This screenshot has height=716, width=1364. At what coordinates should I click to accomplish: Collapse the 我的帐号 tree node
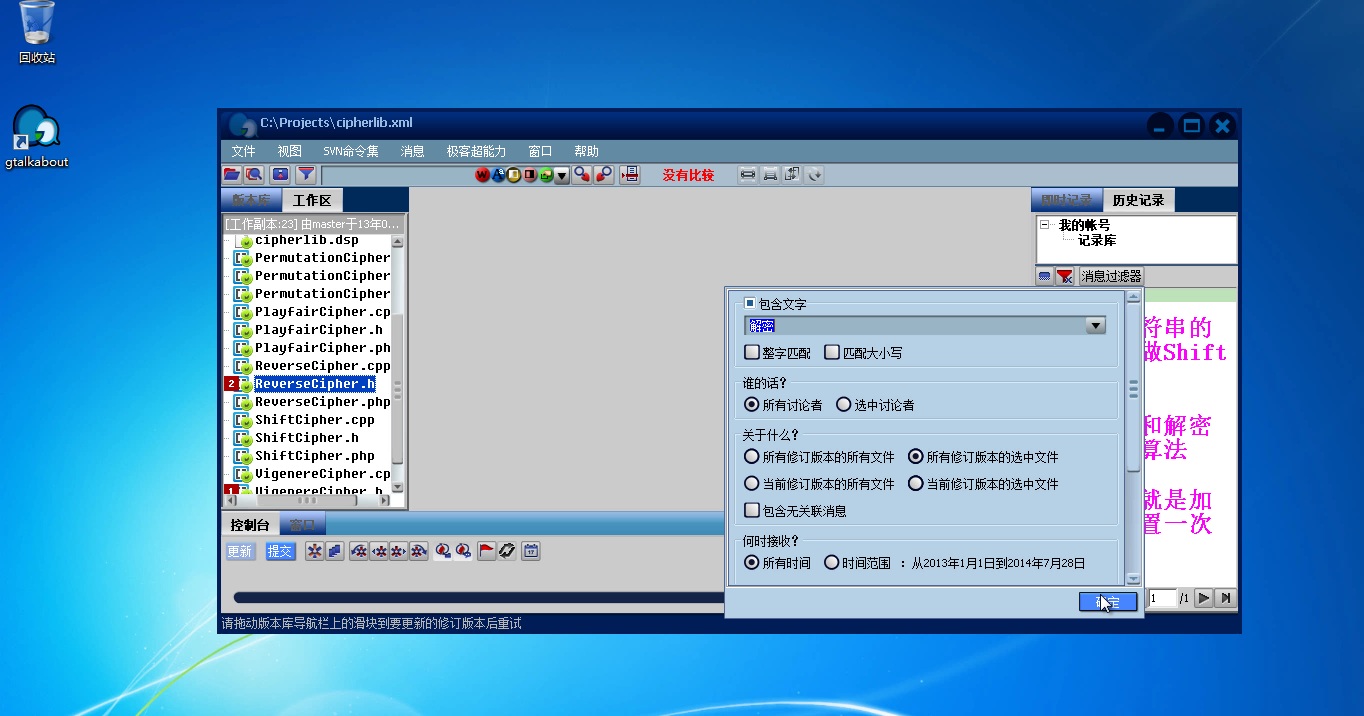(1044, 225)
